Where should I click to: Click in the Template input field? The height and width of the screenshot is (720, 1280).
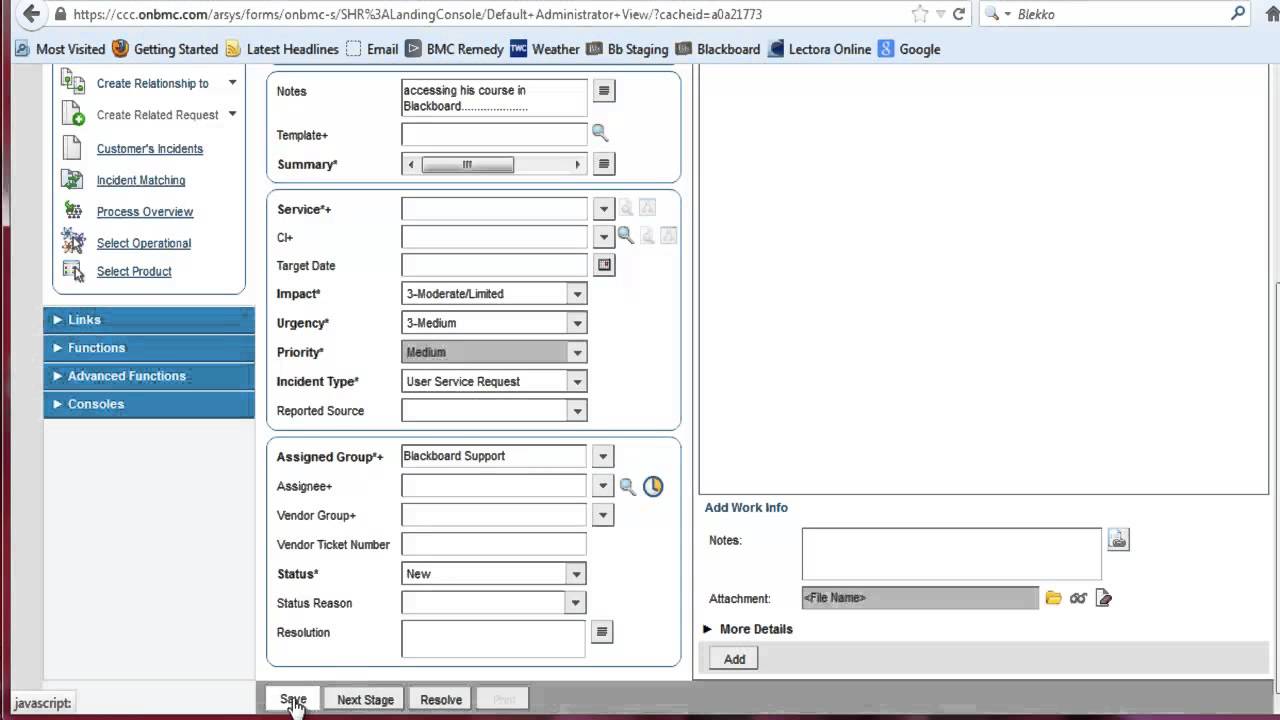tap(494, 134)
